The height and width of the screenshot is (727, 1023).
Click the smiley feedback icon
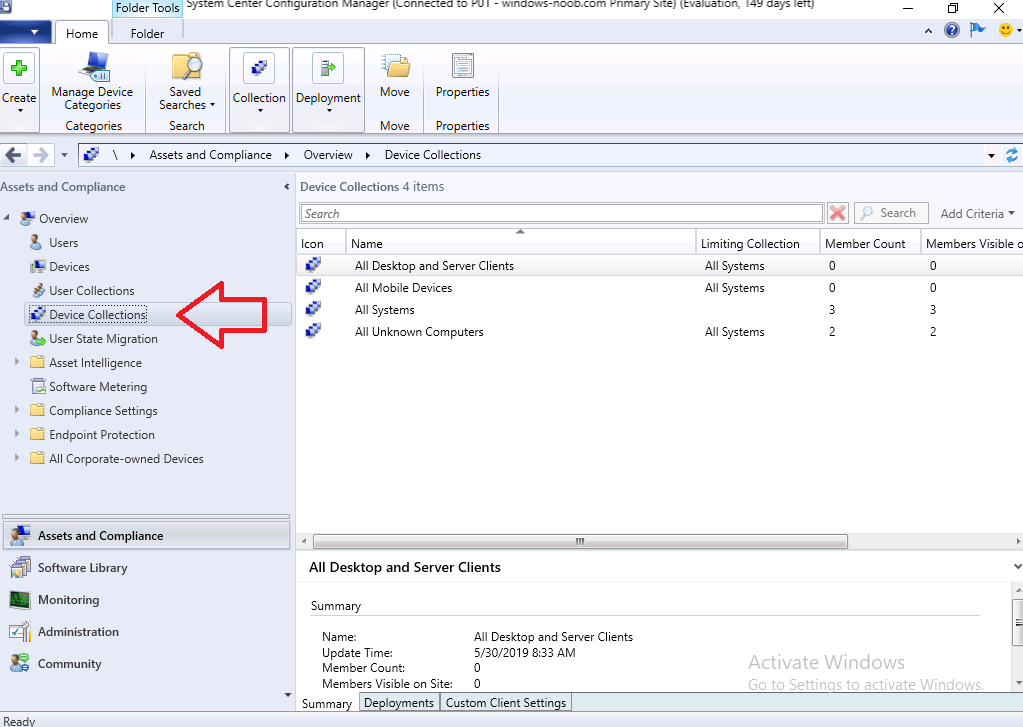pyautogui.click(x=1005, y=30)
